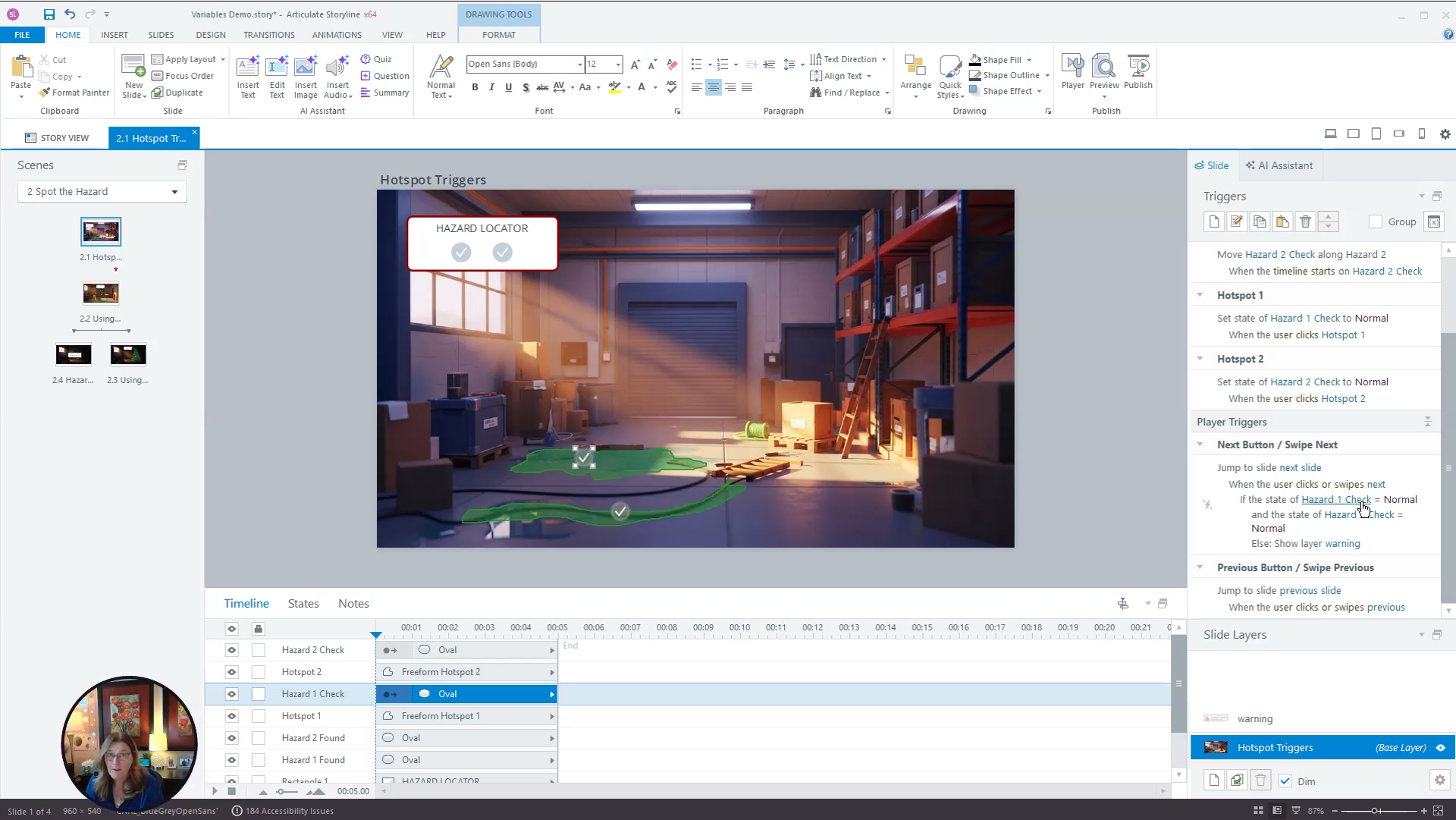The width and height of the screenshot is (1456, 820).
Task: Click the Insert Image AI icon
Action: (x=306, y=68)
